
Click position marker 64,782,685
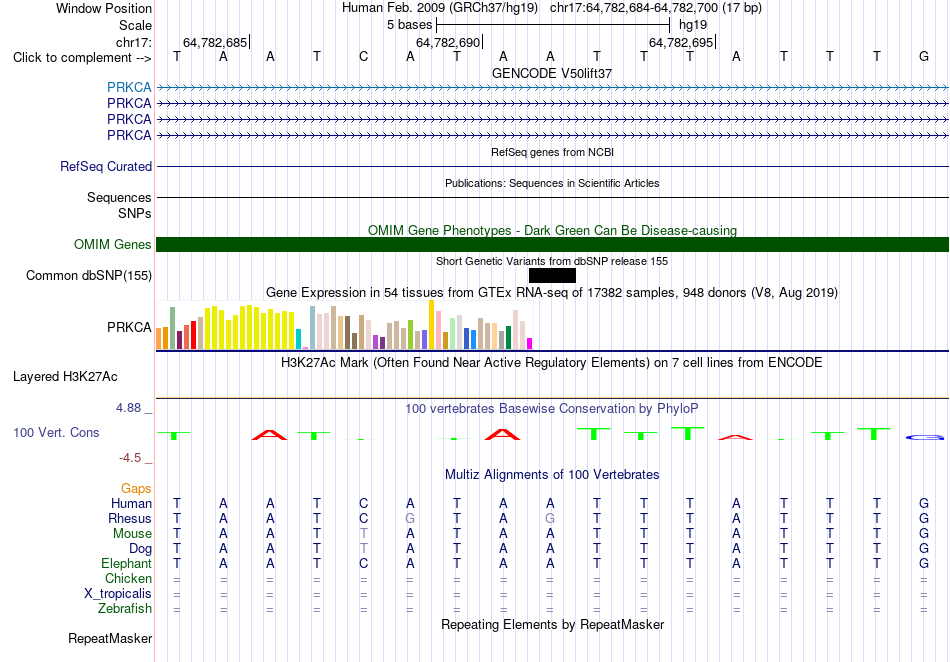click(x=215, y=42)
